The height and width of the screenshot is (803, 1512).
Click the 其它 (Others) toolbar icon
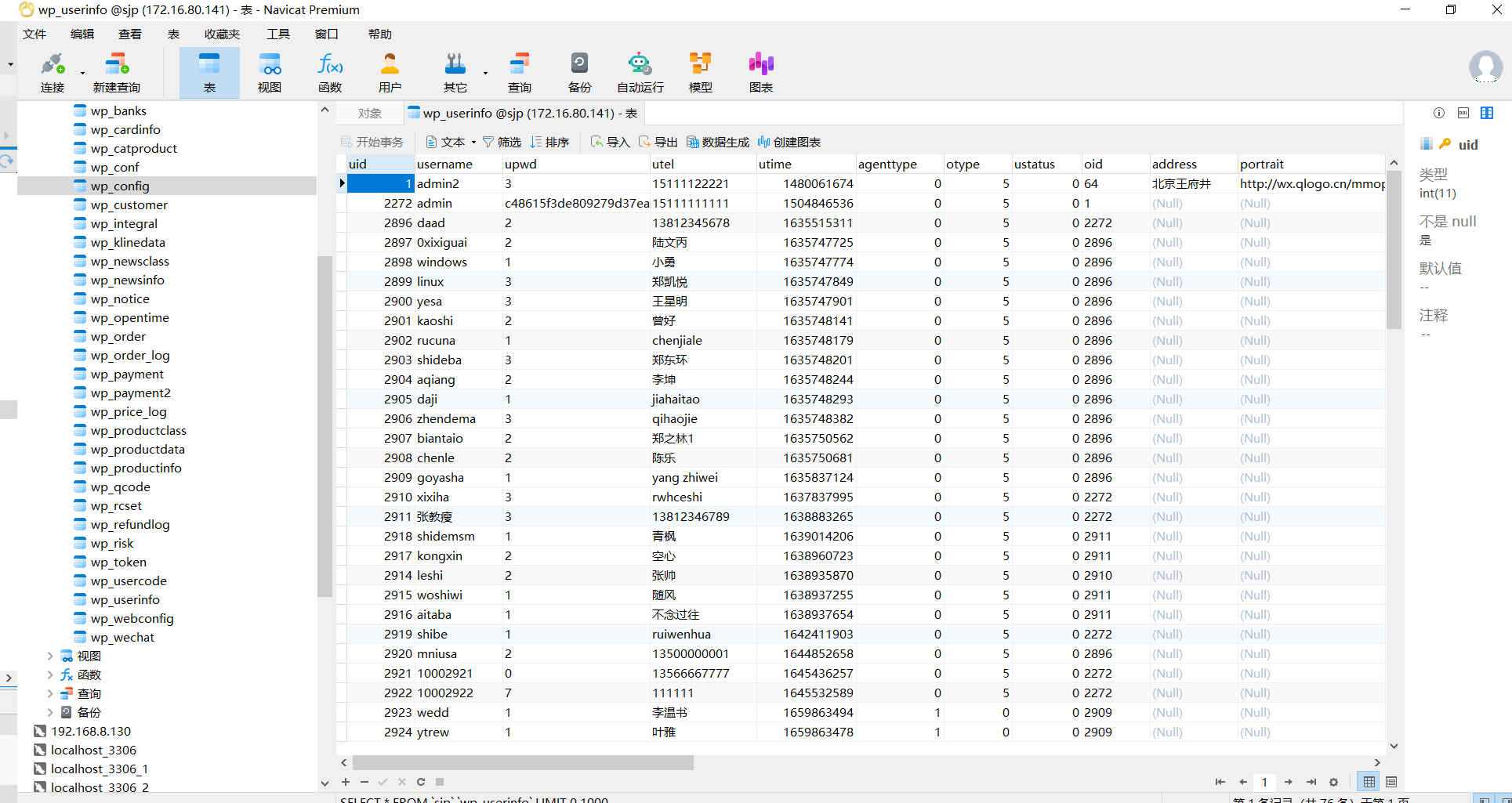pos(455,72)
